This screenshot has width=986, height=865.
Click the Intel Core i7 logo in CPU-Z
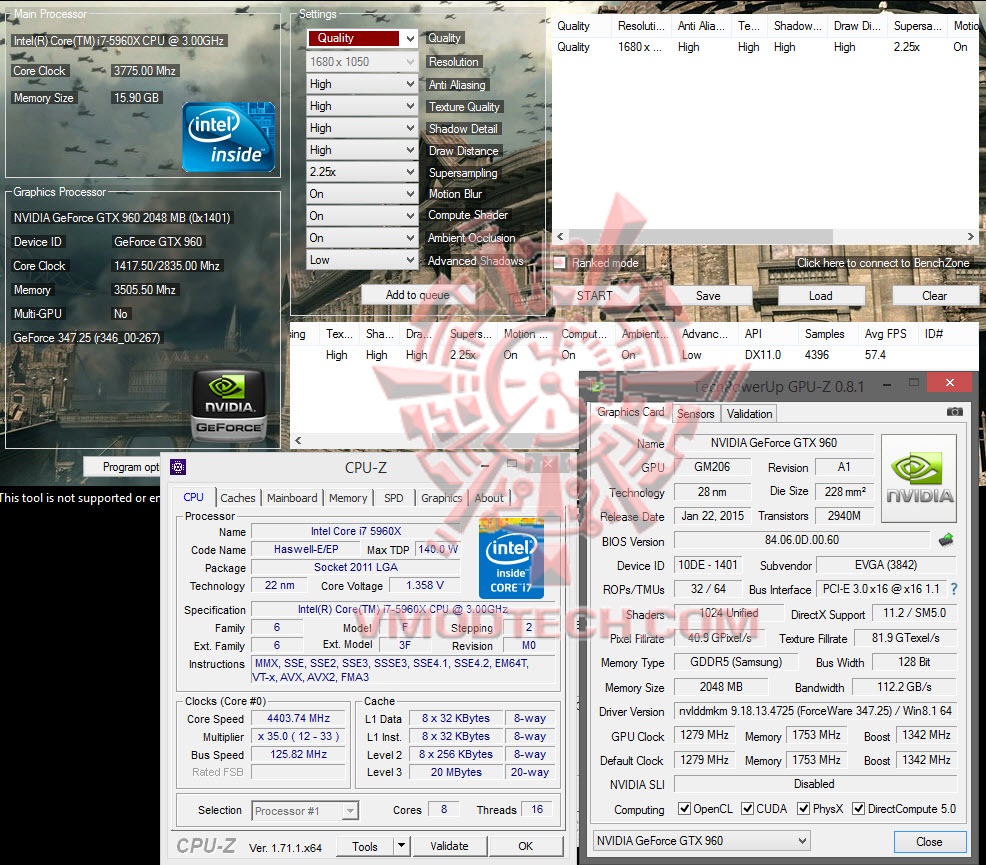511,558
